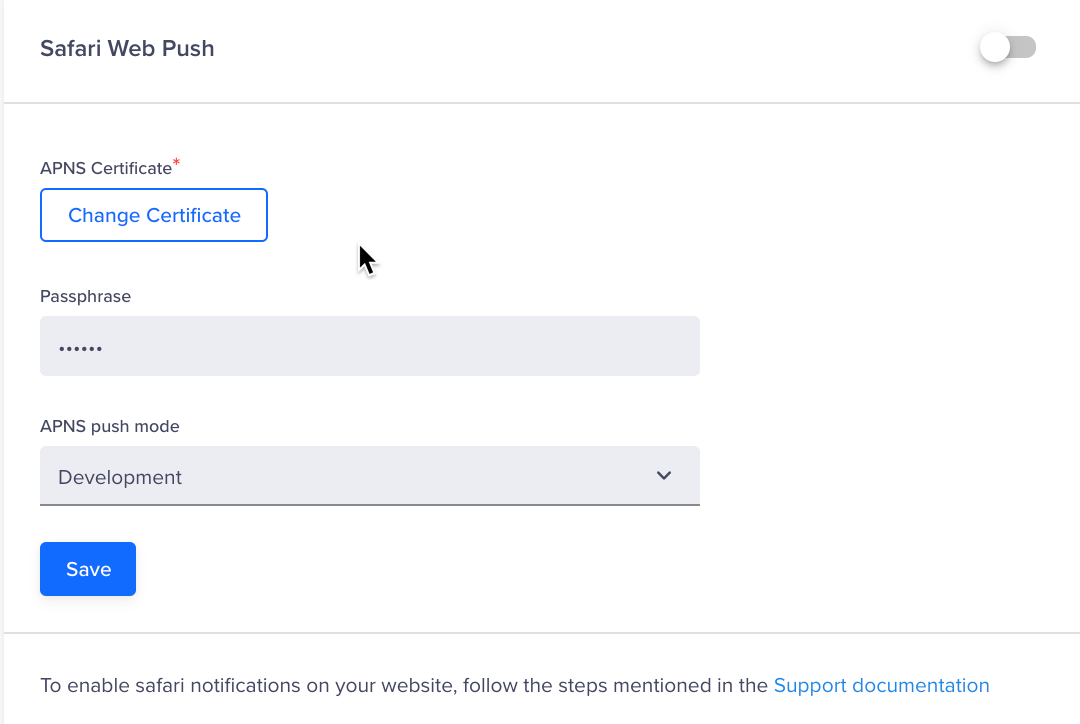The image size is (1080, 724).
Task: Click the red required asterisk beside APNS Certificate
Action: click(177, 162)
